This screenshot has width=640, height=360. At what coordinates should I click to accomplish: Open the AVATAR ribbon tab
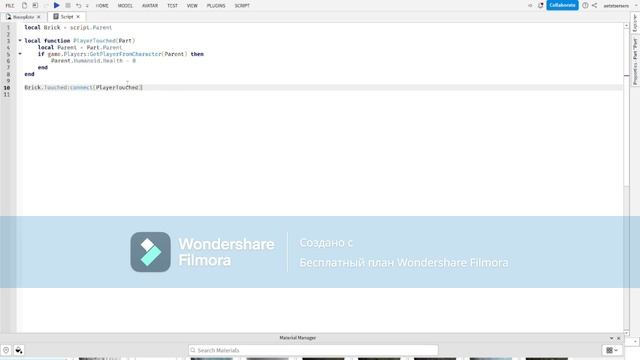point(150,6)
